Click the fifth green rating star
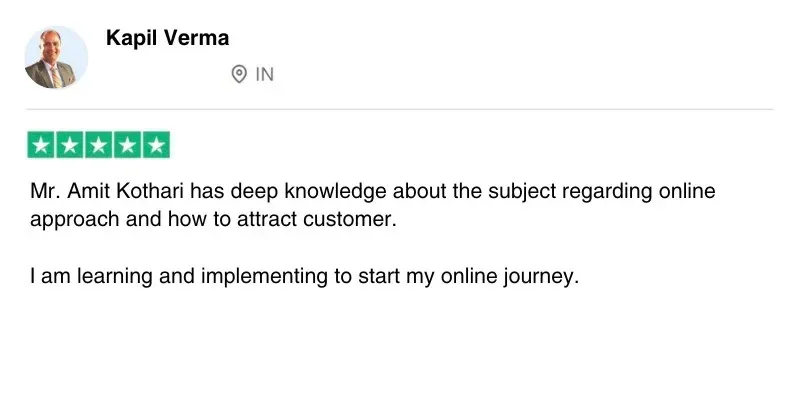 [x=156, y=145]
